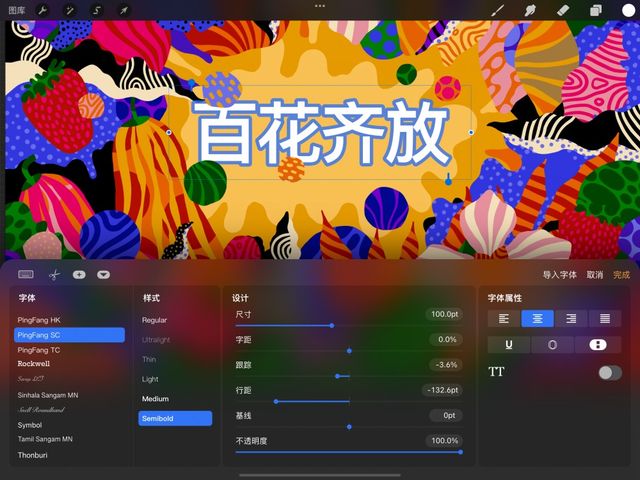The height and width of the screenshot is (480, 640).
Task: Tap the plus pill button
Action: (x=79, y=275)
